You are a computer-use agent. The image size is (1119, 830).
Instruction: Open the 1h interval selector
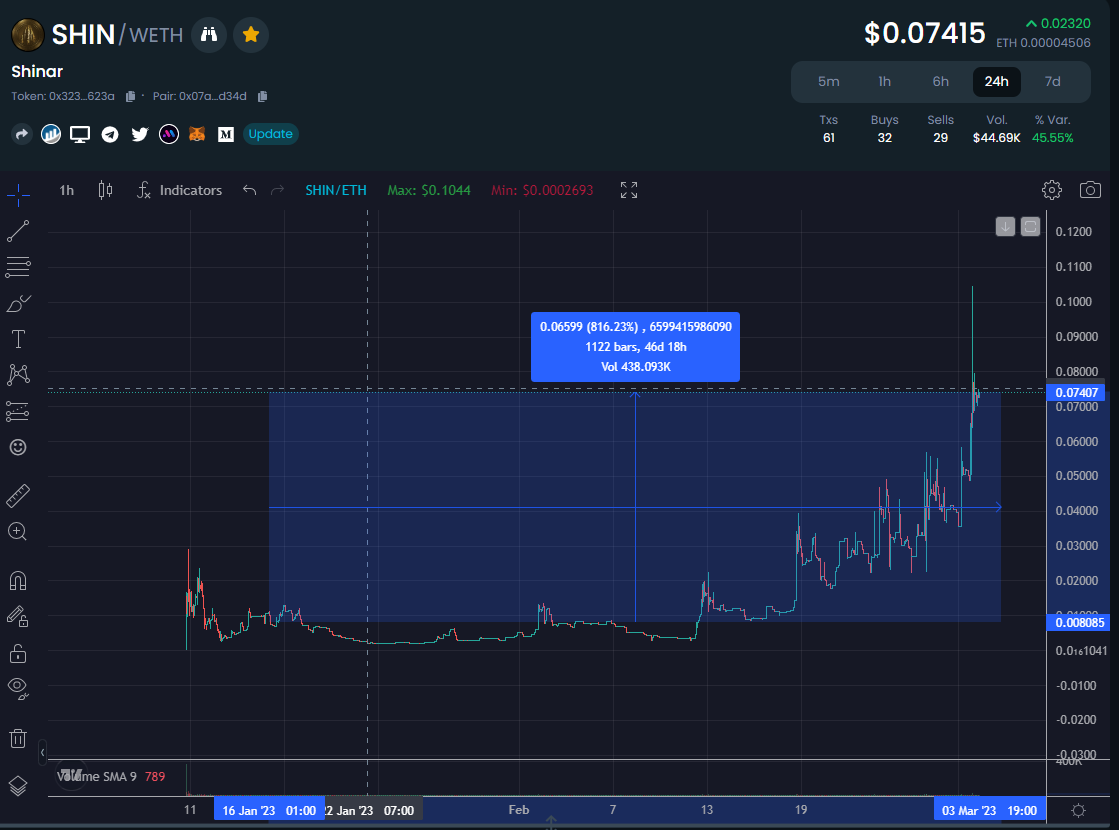[x=65, y=189]
